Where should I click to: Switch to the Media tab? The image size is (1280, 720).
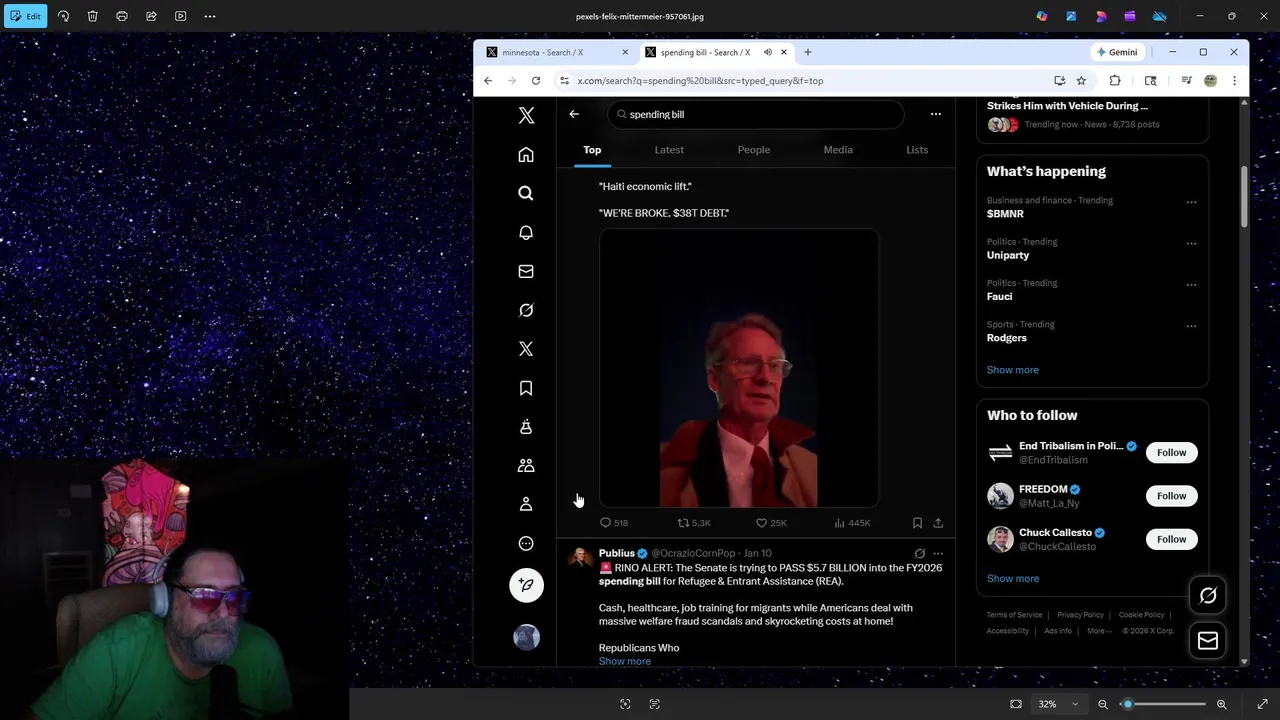click(x=838, y=150)
